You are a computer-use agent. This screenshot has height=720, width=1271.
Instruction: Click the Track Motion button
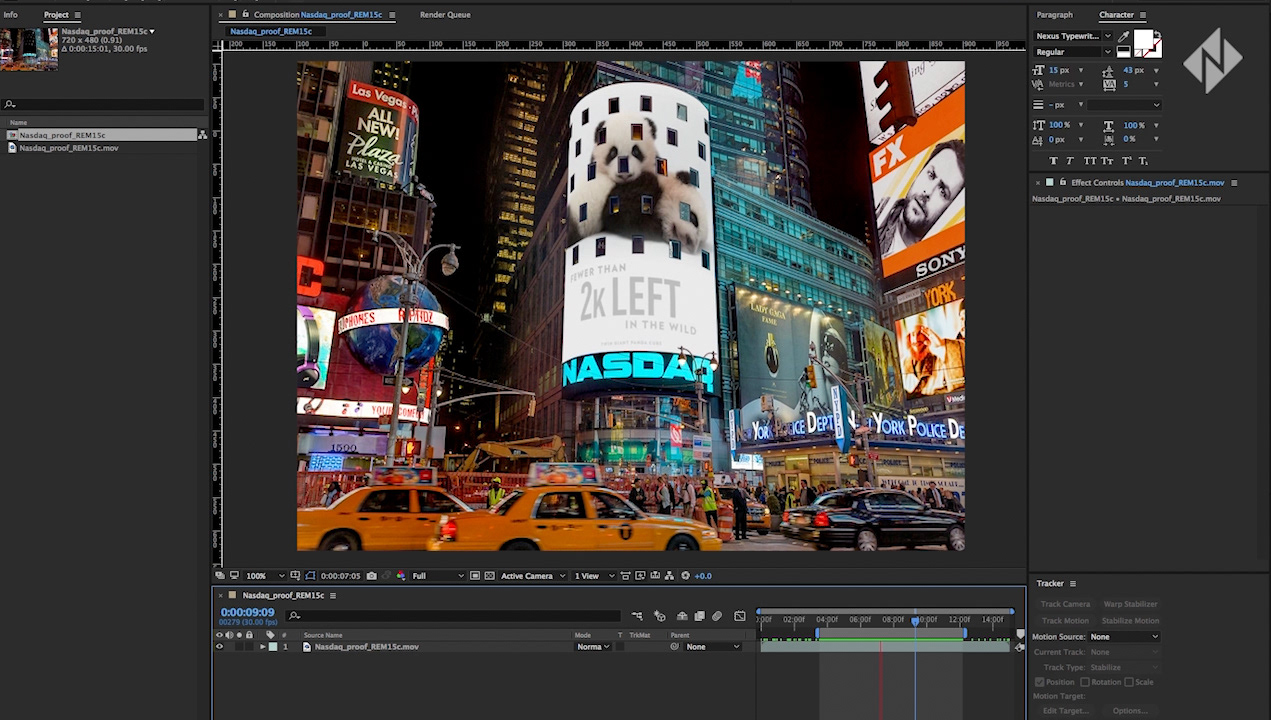click(x=1065, y=621)
